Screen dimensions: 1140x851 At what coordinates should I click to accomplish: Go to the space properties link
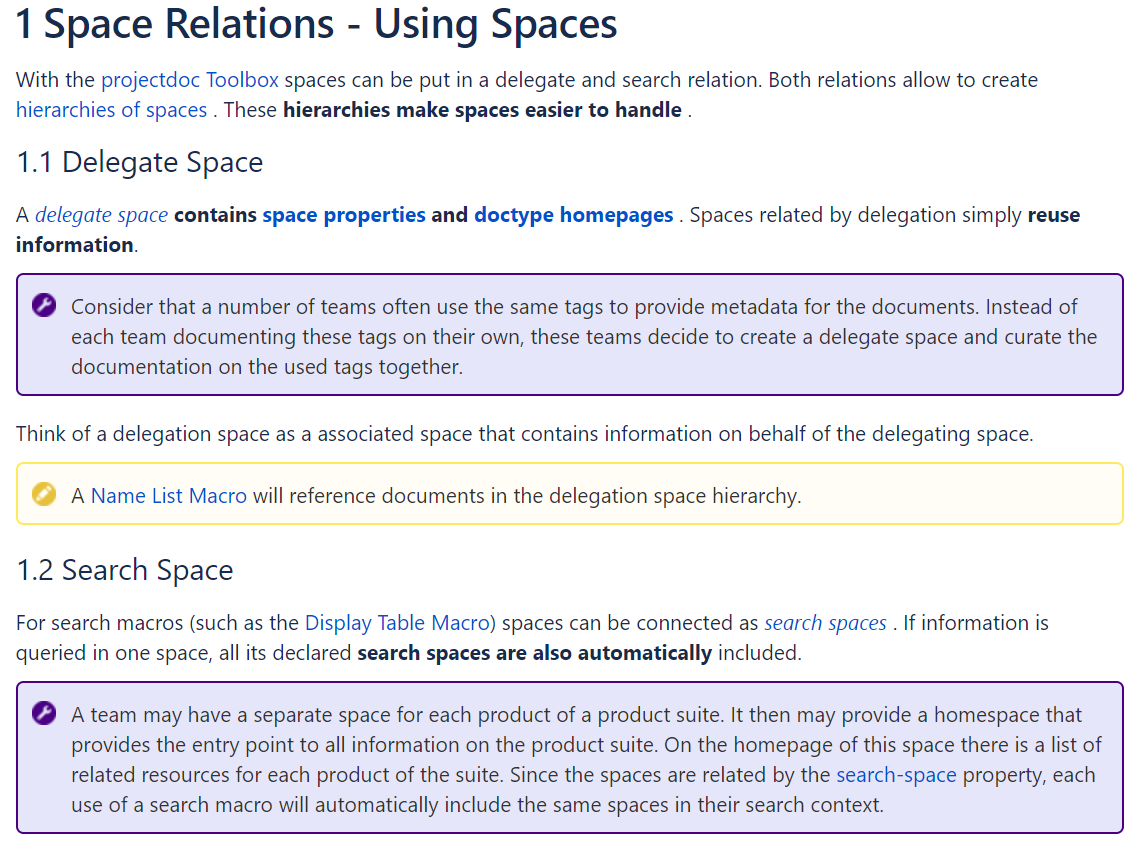(x=344, y=215)
